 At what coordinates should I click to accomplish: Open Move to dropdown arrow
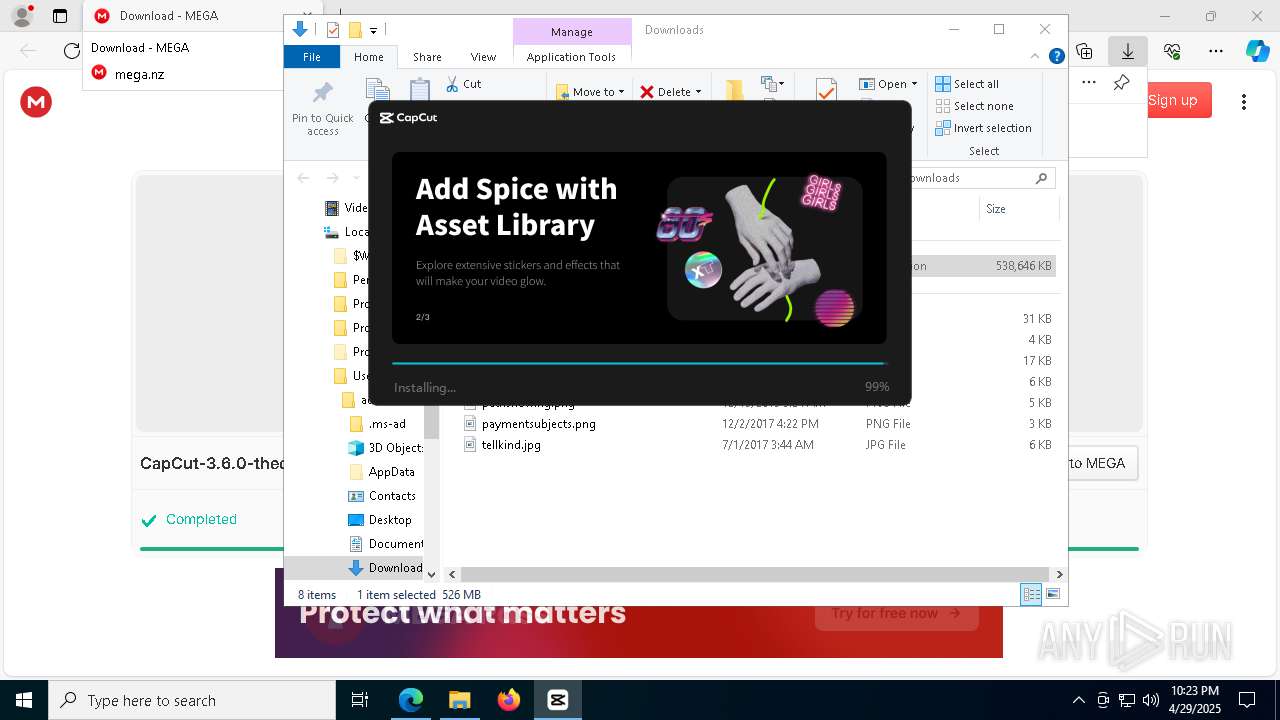(x=621, y=92)
